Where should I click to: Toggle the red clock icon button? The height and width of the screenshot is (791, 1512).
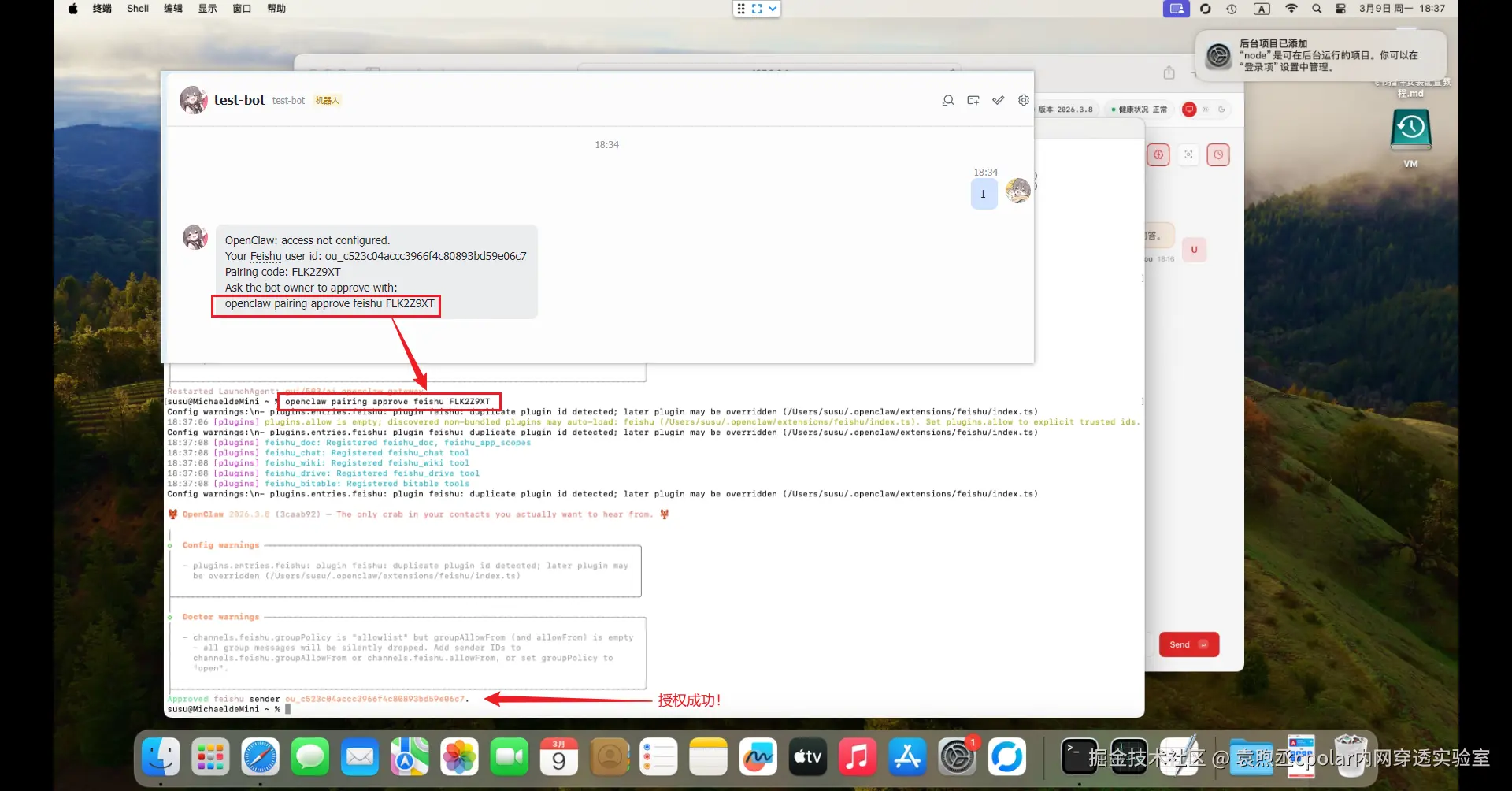[x=1218, y=155]
